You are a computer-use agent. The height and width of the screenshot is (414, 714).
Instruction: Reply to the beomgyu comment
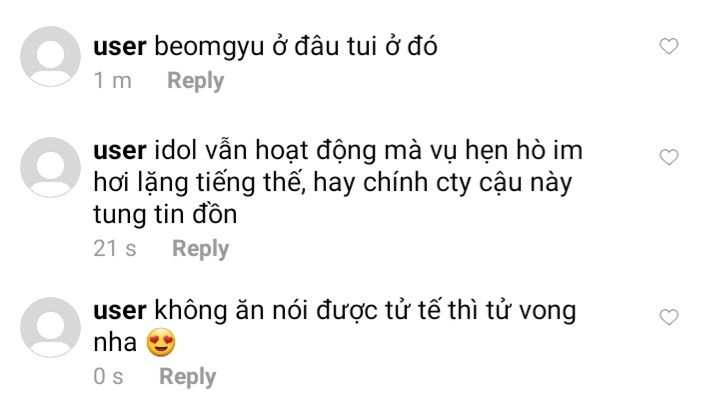coord(195,82)
